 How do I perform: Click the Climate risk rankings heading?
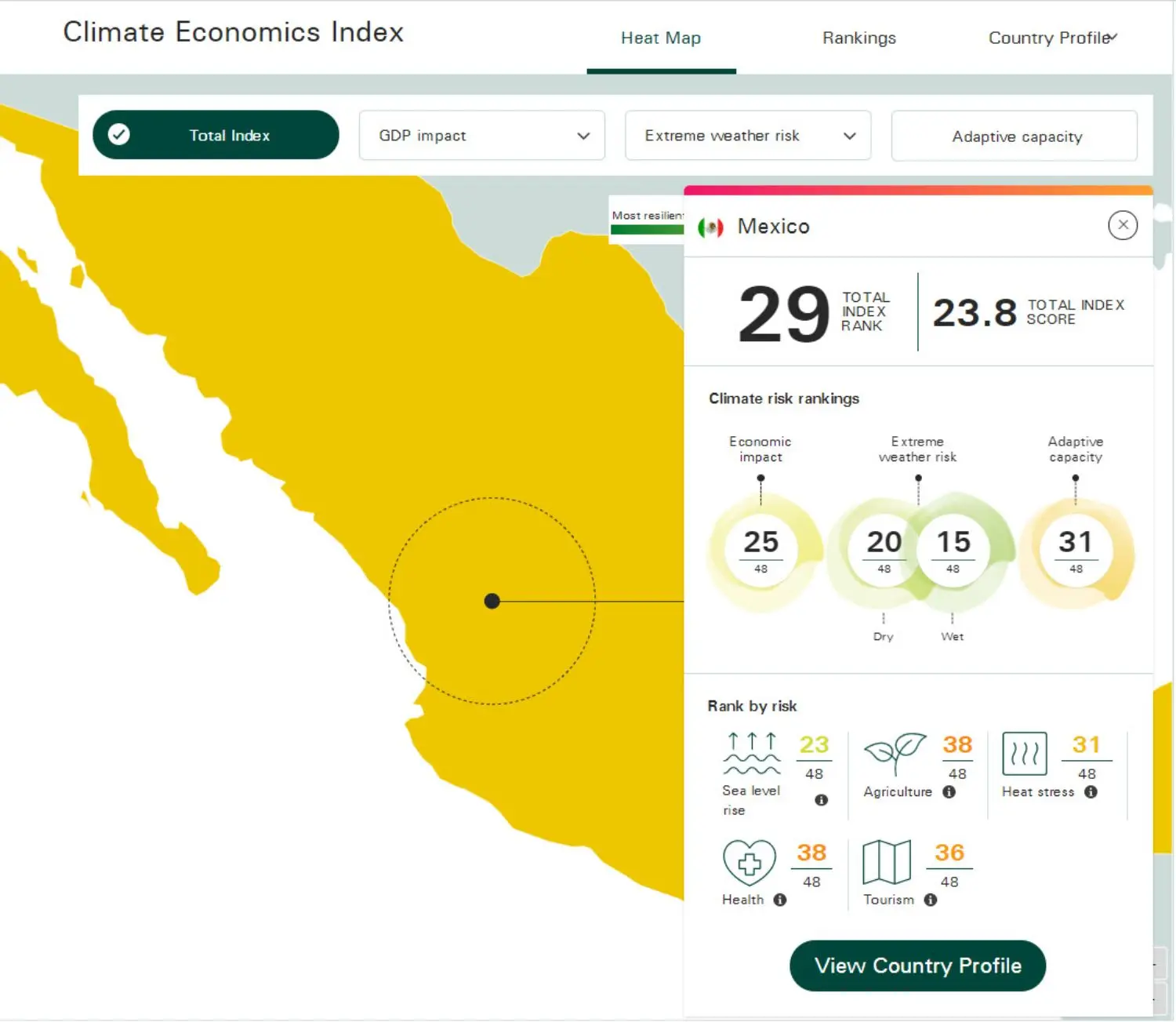pos(784,398)
